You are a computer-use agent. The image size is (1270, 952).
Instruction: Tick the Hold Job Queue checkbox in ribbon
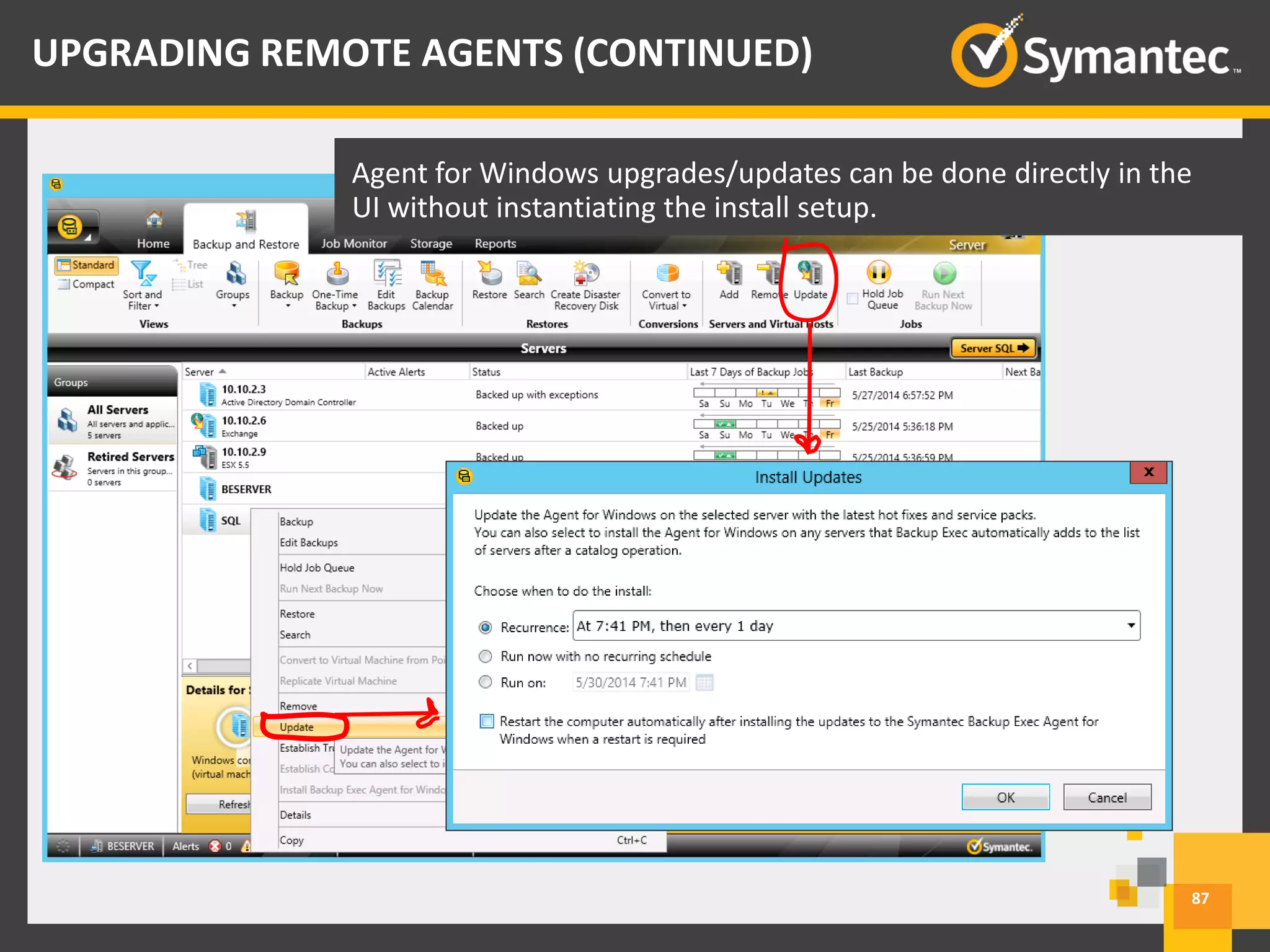853,299
